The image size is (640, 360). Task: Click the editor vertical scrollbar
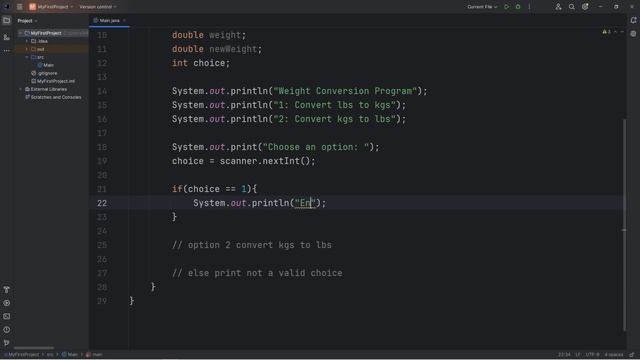click(x=624, y=224)
